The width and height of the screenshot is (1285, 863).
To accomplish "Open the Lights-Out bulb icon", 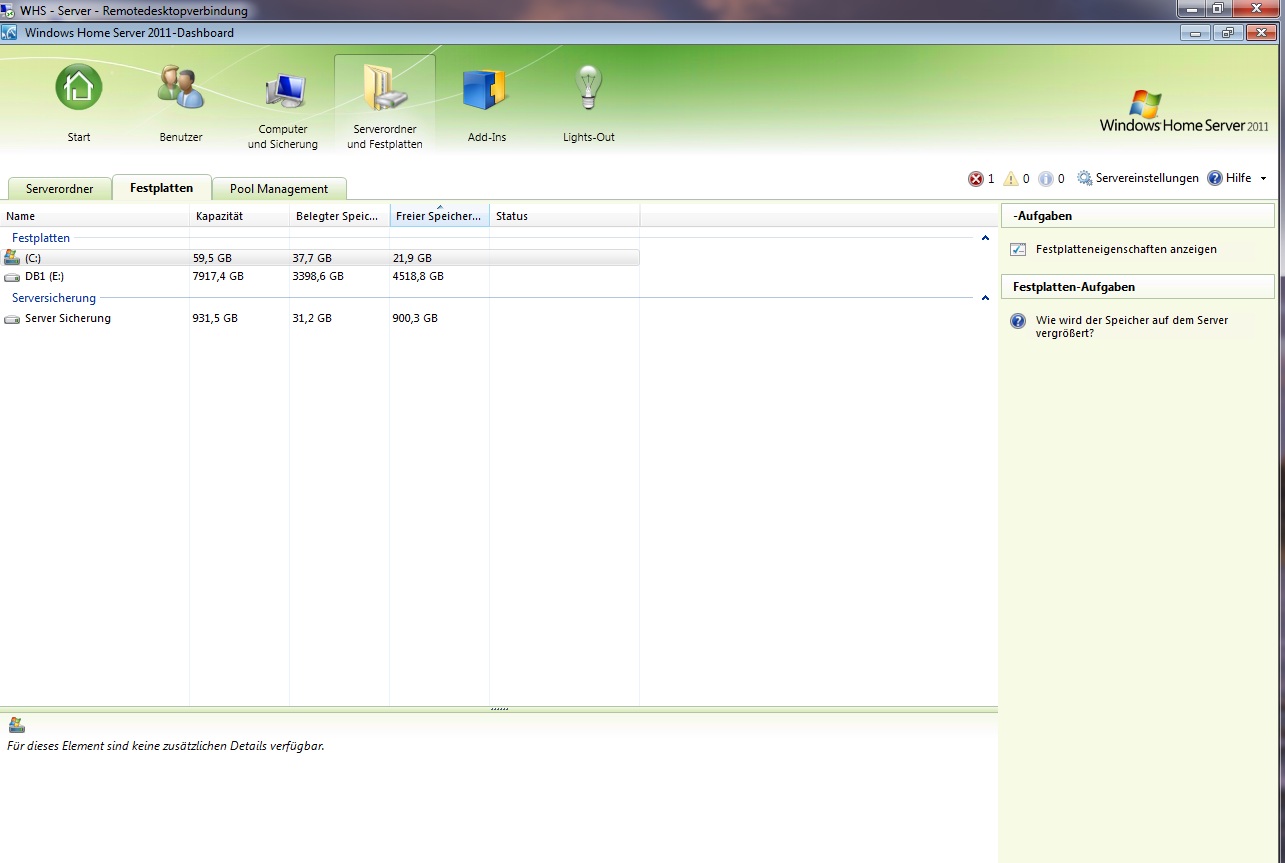I will pyautogui.click(x=588, y=88).
